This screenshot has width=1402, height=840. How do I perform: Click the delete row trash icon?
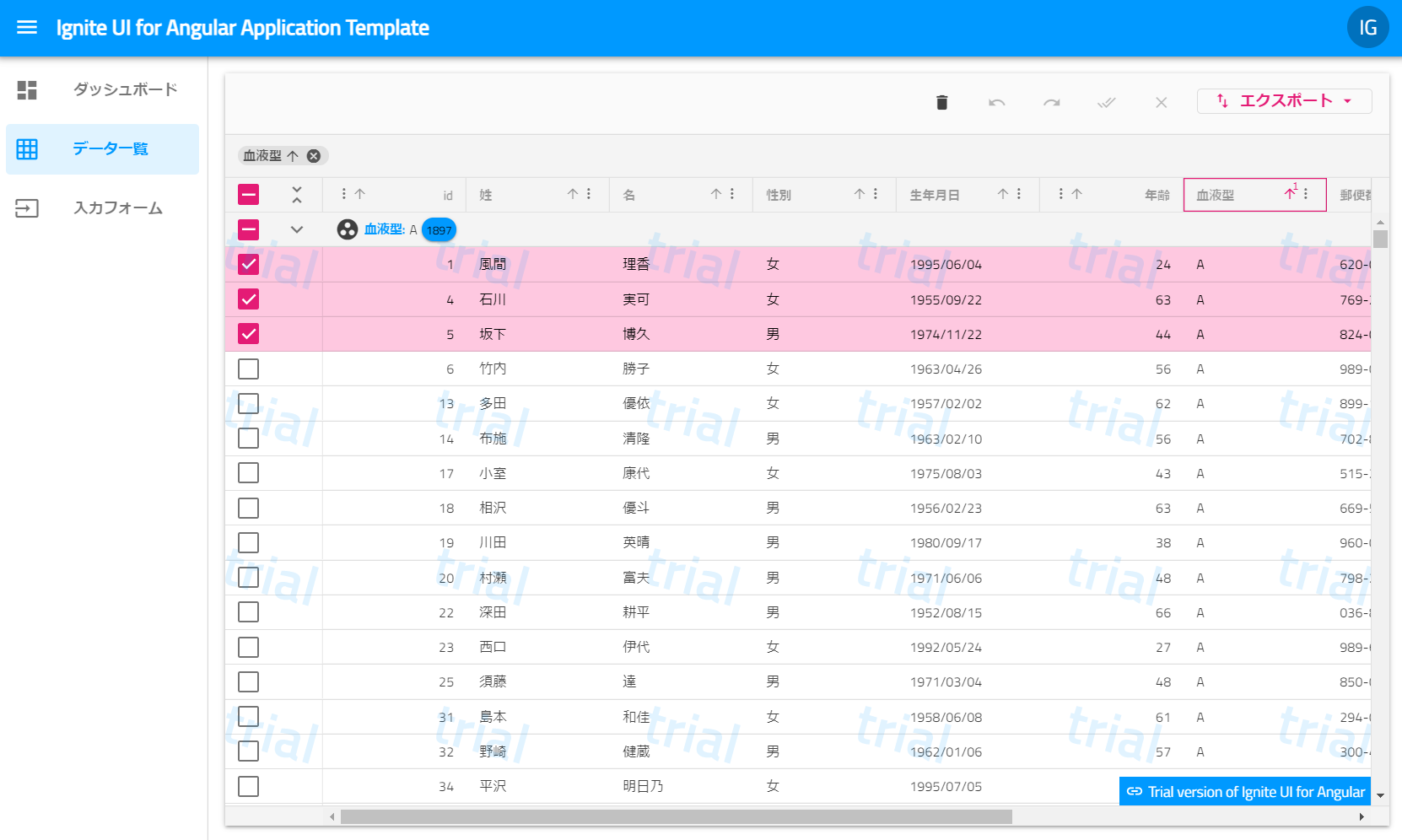point(942,102)
